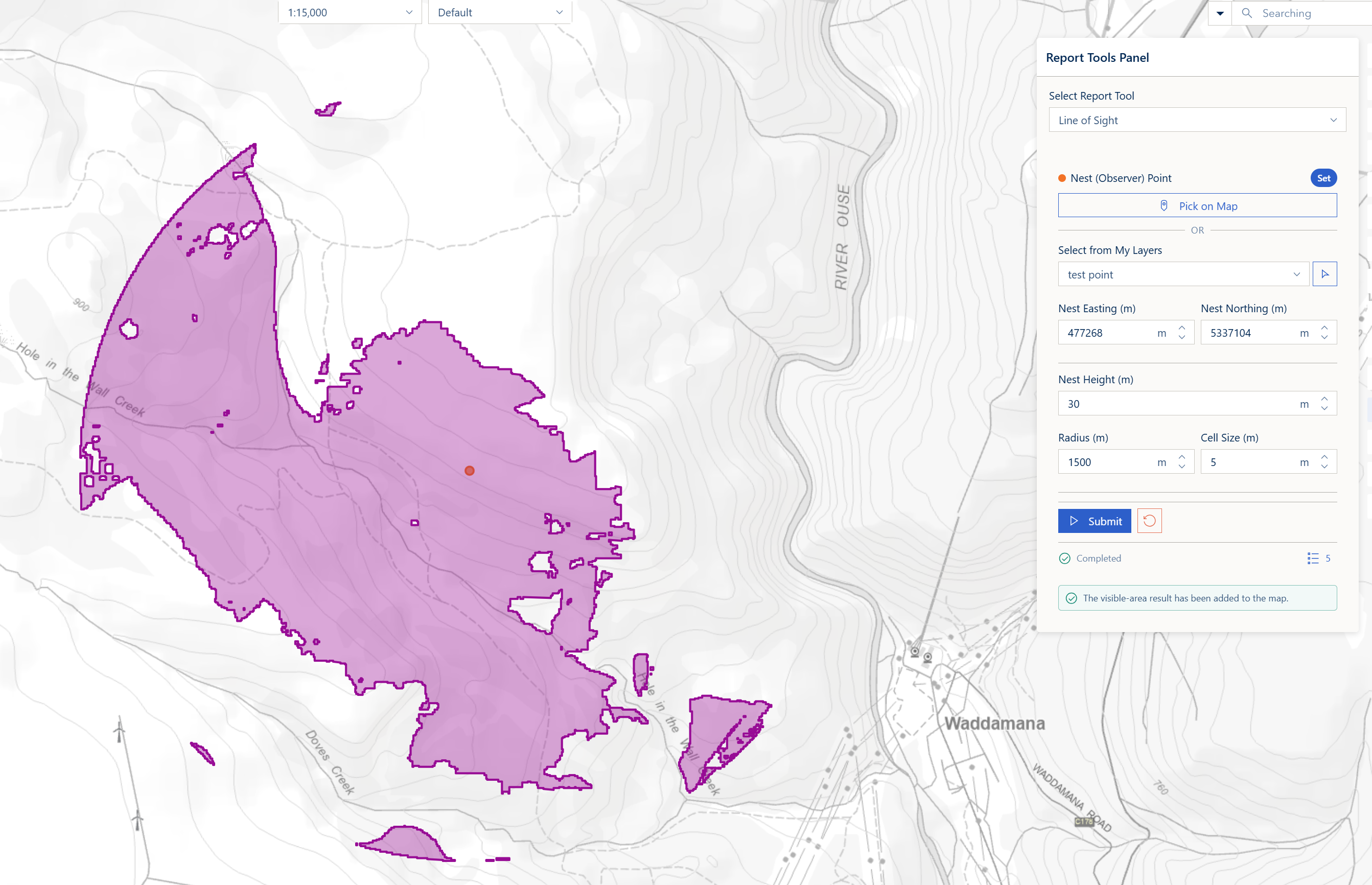Decrease the Radius with the down arrow
This screenshot has height=885, width=1372.
1182,467
